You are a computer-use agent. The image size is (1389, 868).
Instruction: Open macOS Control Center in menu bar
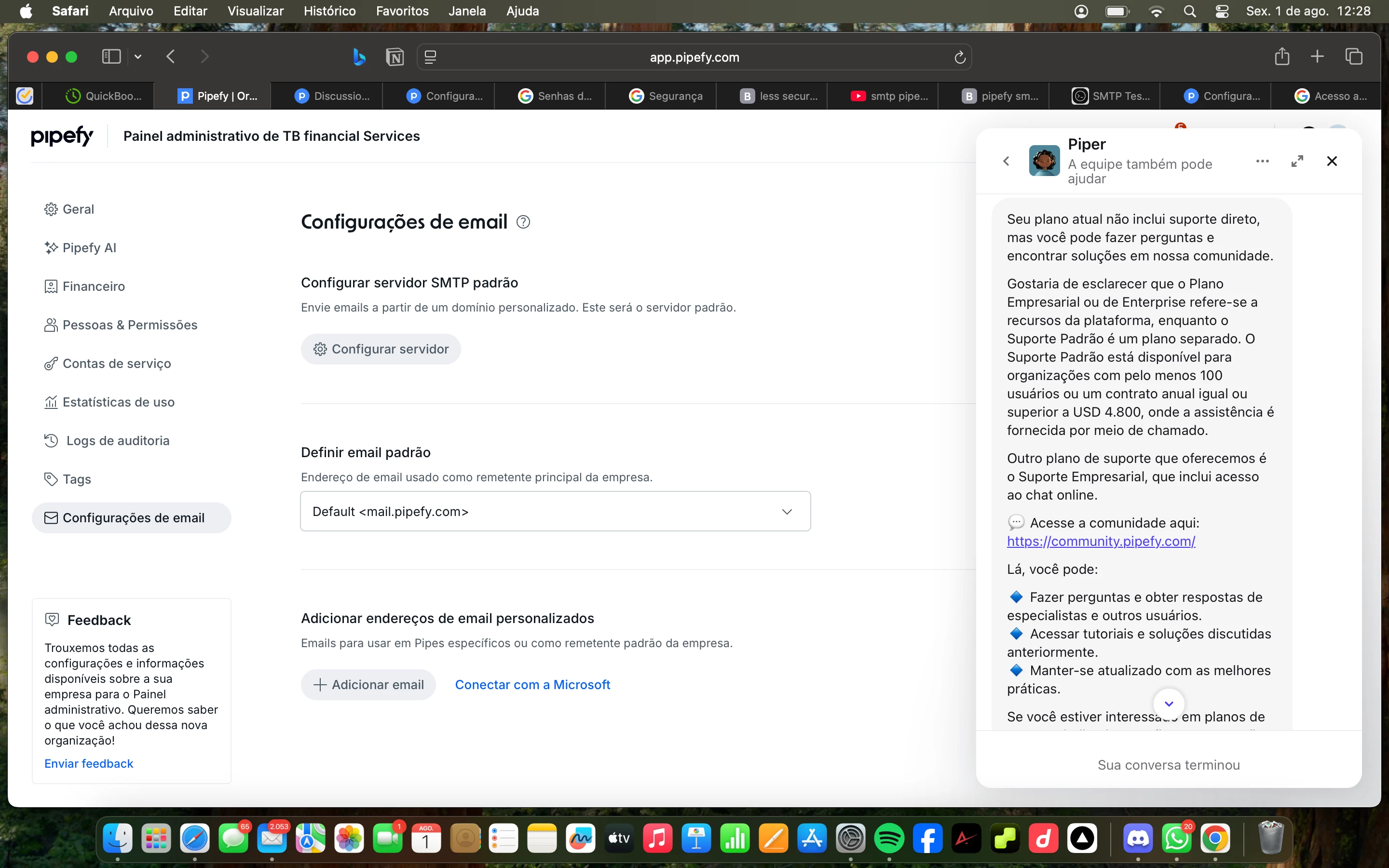click(1222, 12)
